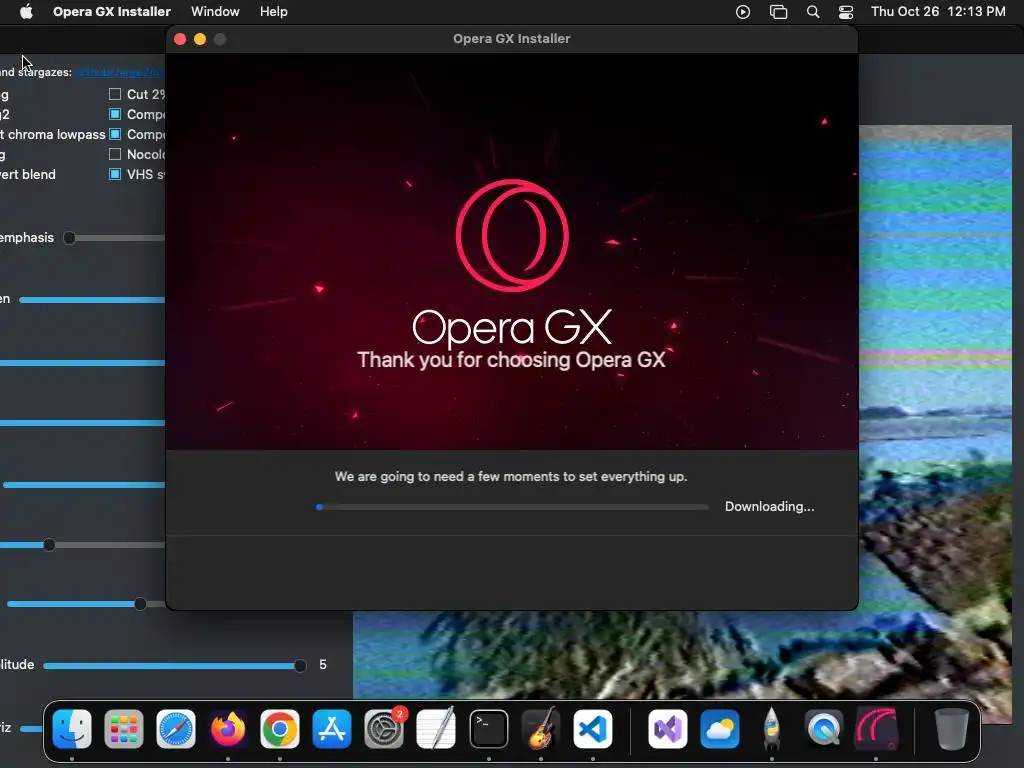Click the installer download progress bar
The width and height of the screenshot is (1024, 768).
(x=512, y=507)
